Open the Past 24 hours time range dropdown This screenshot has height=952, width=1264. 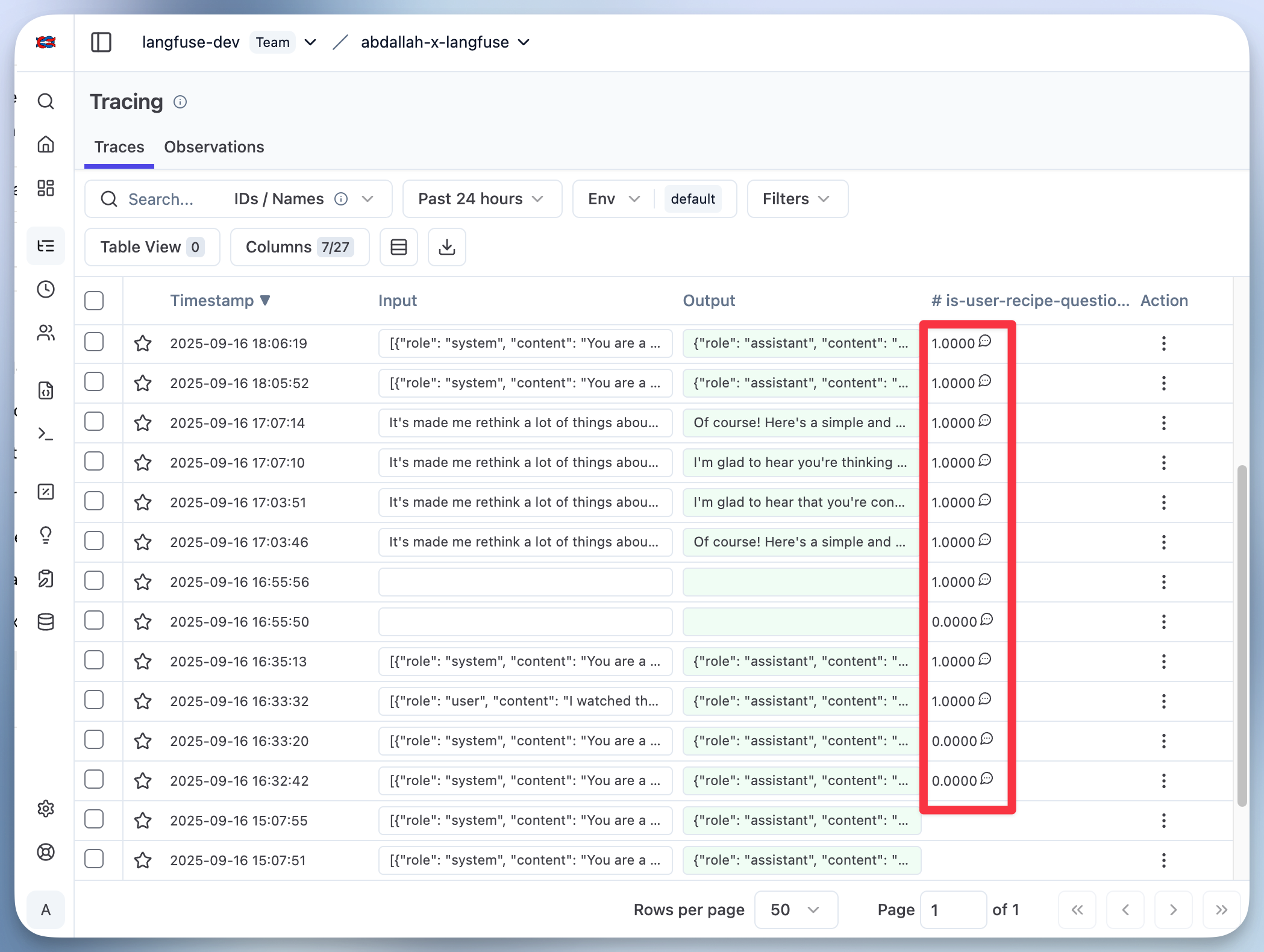tap(481, 199)
